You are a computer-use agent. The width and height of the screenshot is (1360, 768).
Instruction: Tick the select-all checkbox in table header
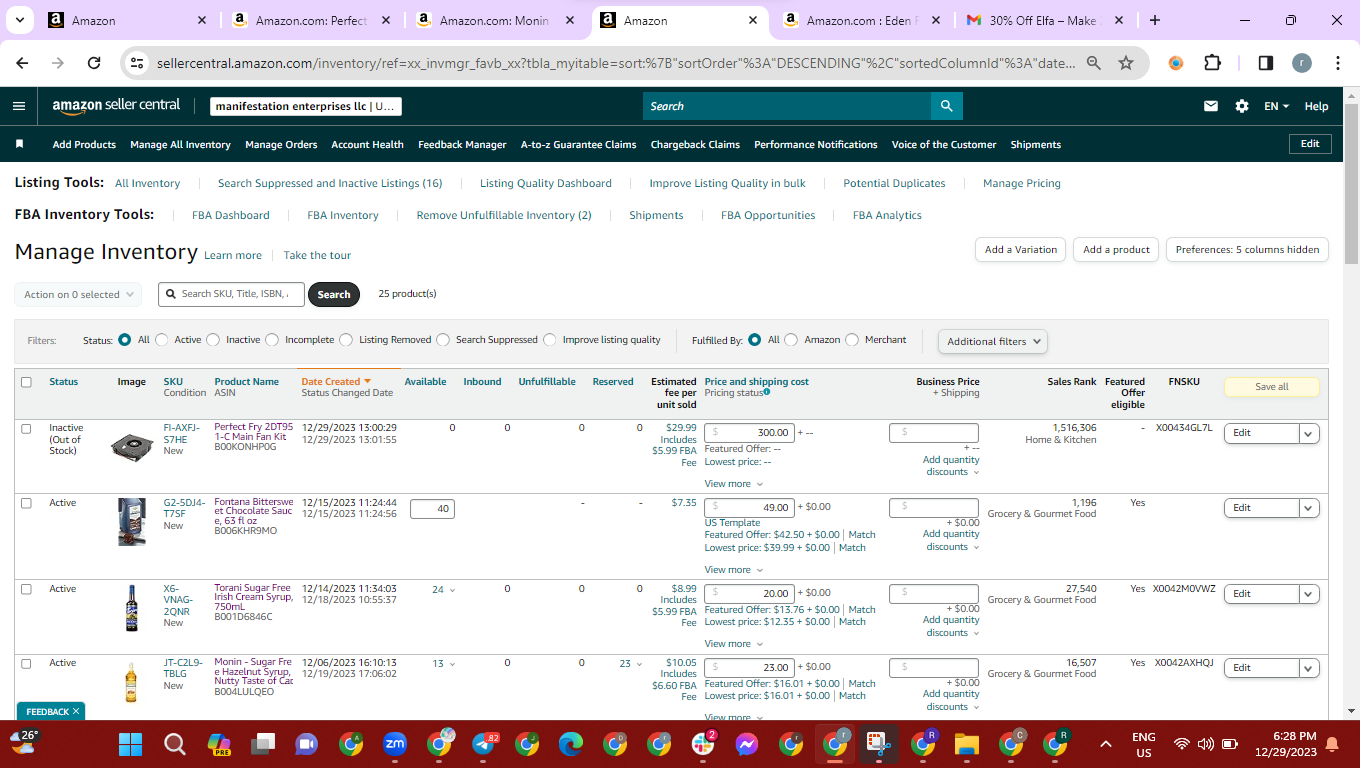click(26, 382)
